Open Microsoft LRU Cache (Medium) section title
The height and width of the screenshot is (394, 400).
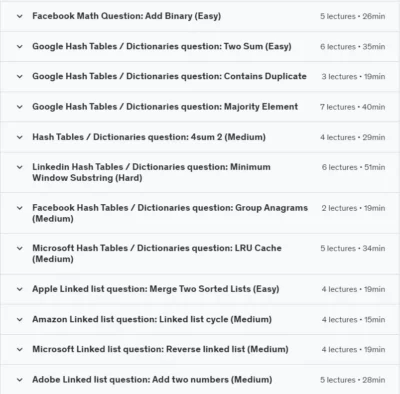tap(157, 253)
